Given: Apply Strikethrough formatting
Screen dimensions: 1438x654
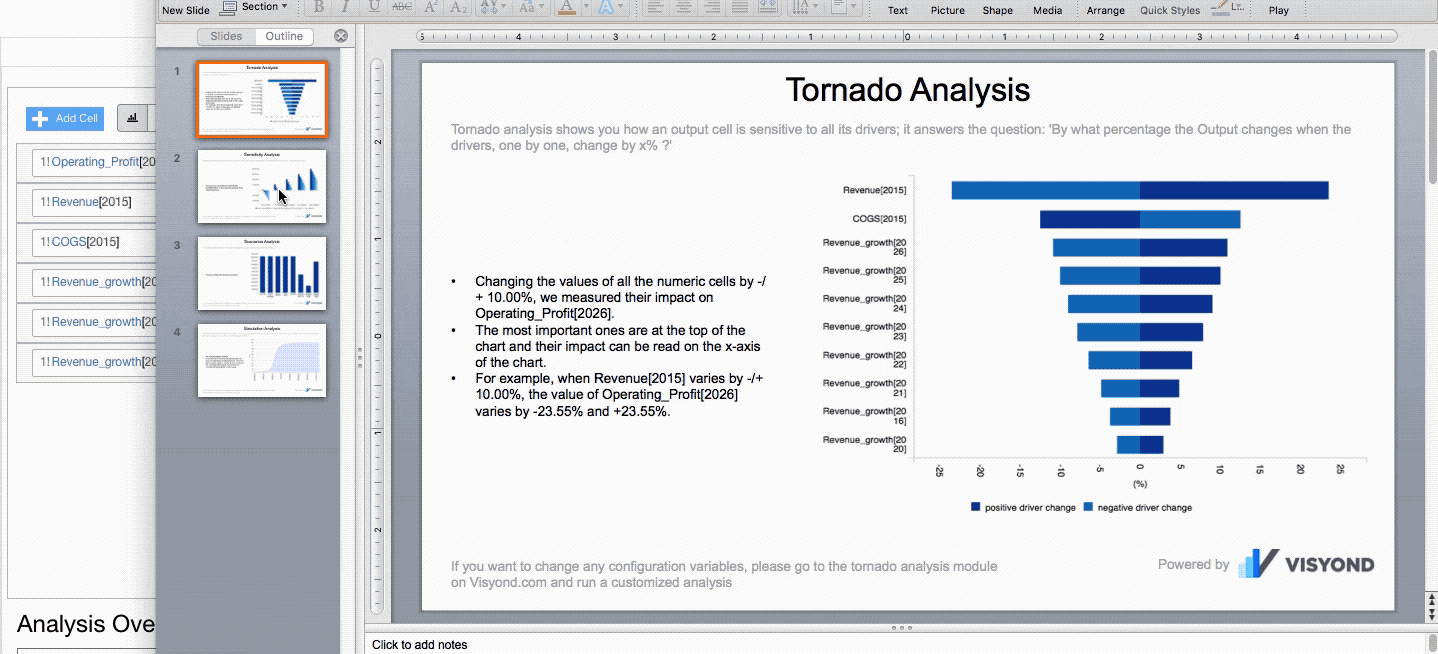Looking at the screenshot, I should point(402,7).
